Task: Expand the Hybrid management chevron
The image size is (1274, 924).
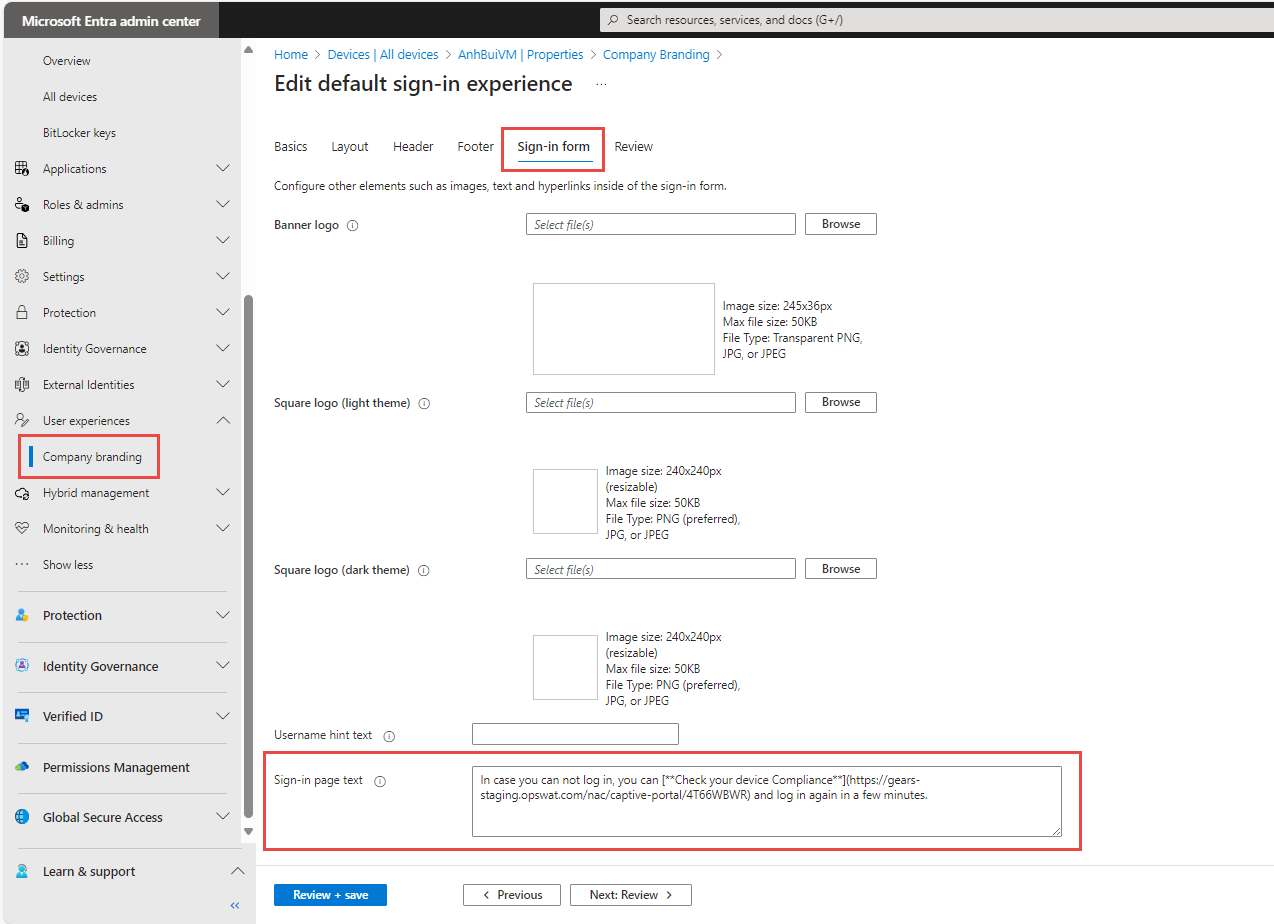Action: click(223, 492)
